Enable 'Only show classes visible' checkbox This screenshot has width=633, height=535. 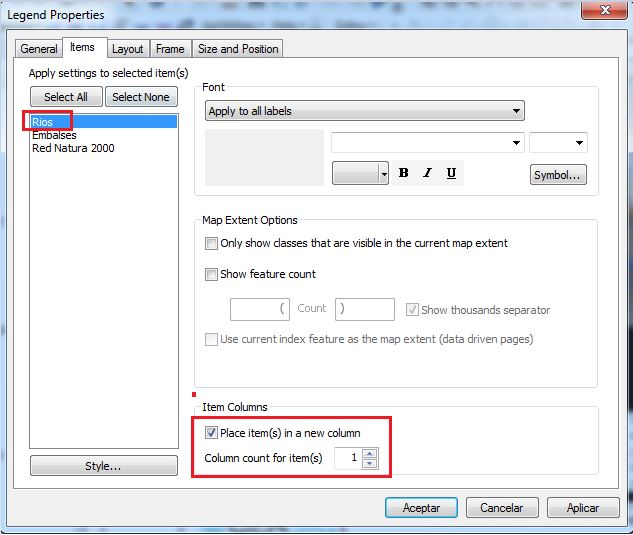pyautogui.click(x=211, y=243)
